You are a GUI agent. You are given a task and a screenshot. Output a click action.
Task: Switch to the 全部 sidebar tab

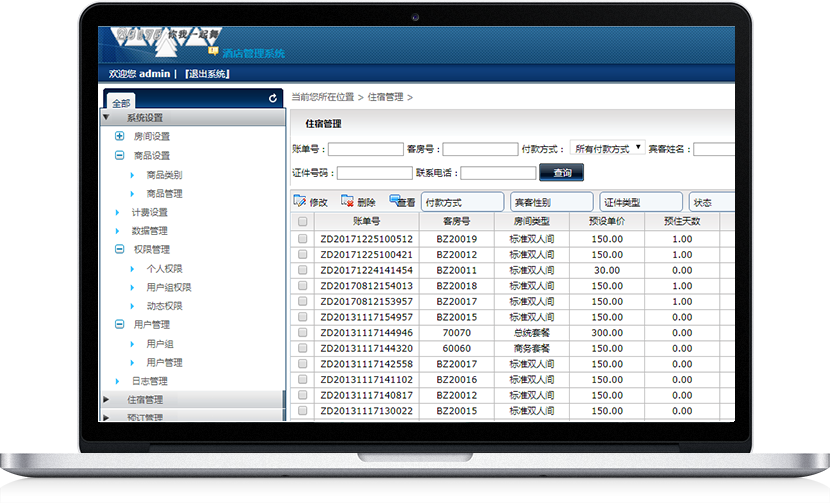(x=120, y=102)
